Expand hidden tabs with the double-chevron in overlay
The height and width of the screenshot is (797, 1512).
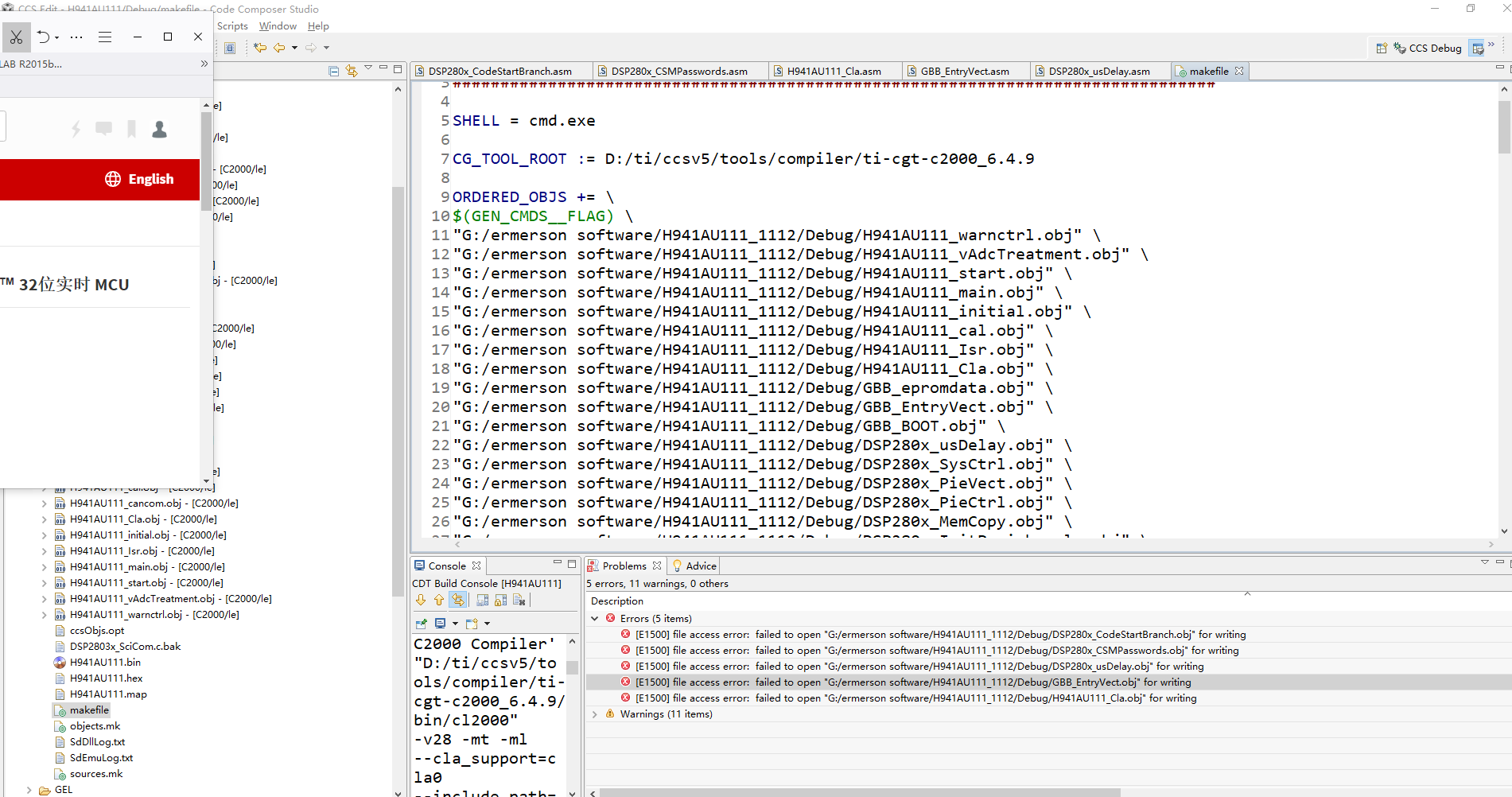point(204,64)
